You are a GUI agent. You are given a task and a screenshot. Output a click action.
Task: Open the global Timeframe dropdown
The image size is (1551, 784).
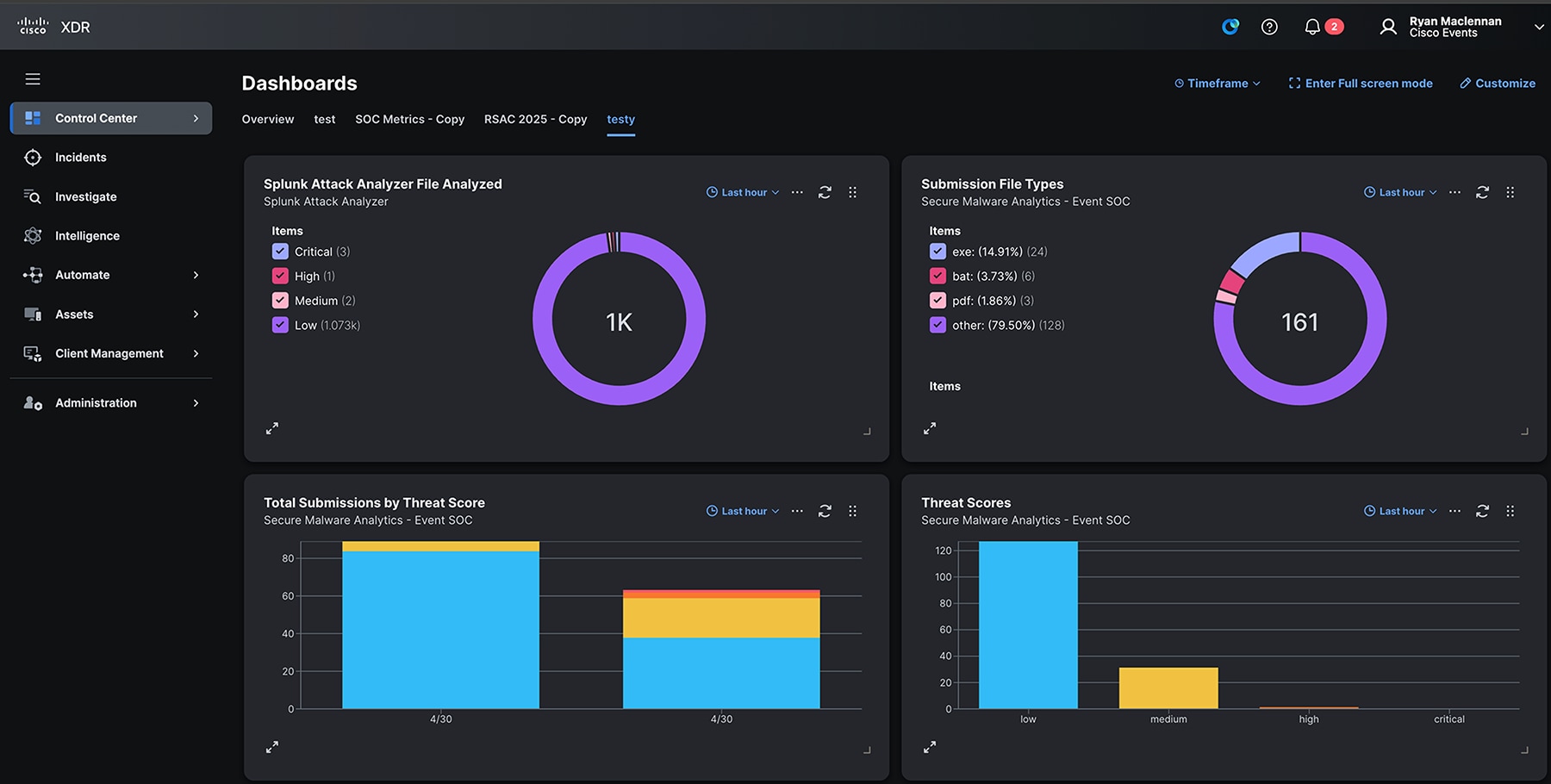pyautogui.click(x=1218, y=84)
